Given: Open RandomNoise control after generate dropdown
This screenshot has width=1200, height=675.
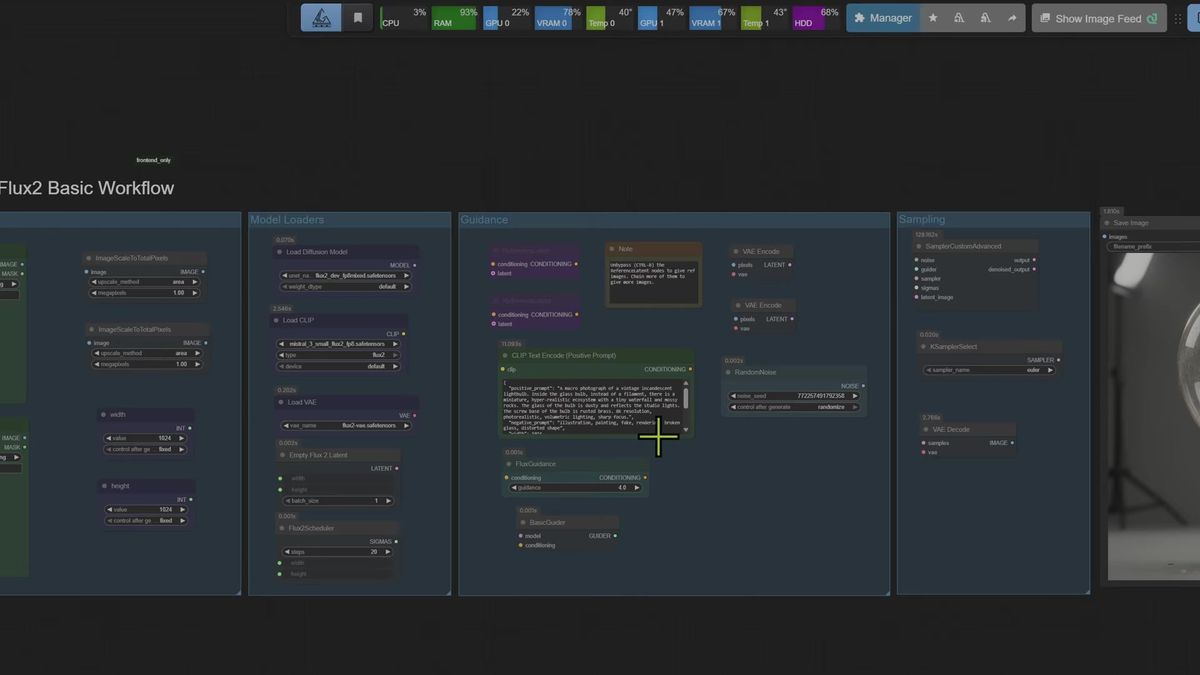Looking at the screenshot, I should (794, 407).
